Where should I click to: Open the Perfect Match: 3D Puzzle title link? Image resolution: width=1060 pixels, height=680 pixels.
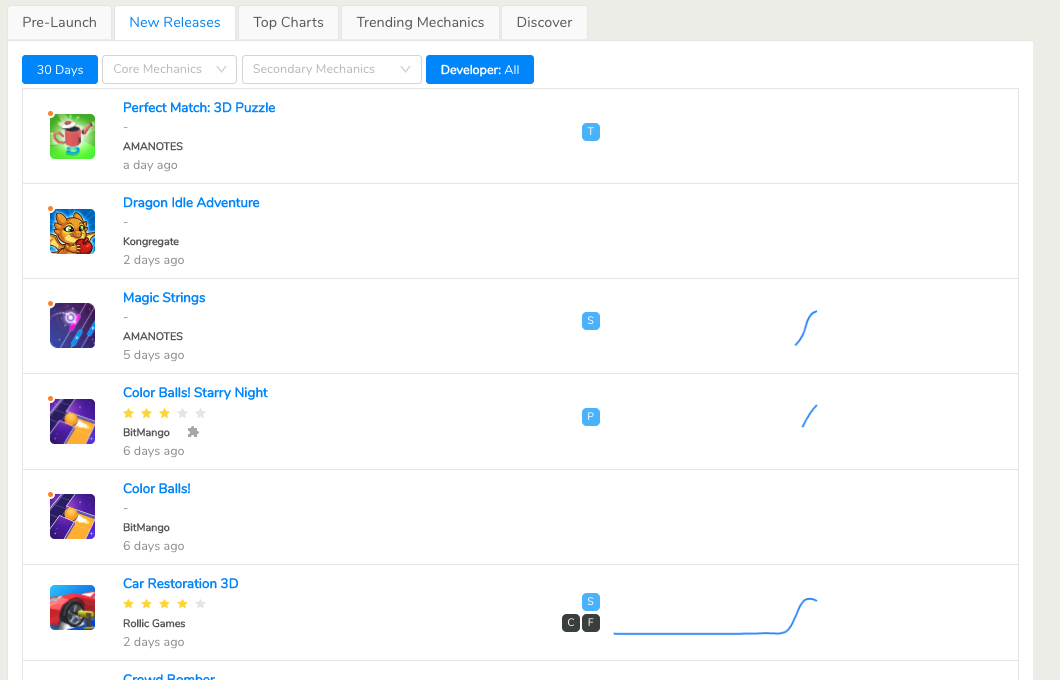[x=199, y=107]
